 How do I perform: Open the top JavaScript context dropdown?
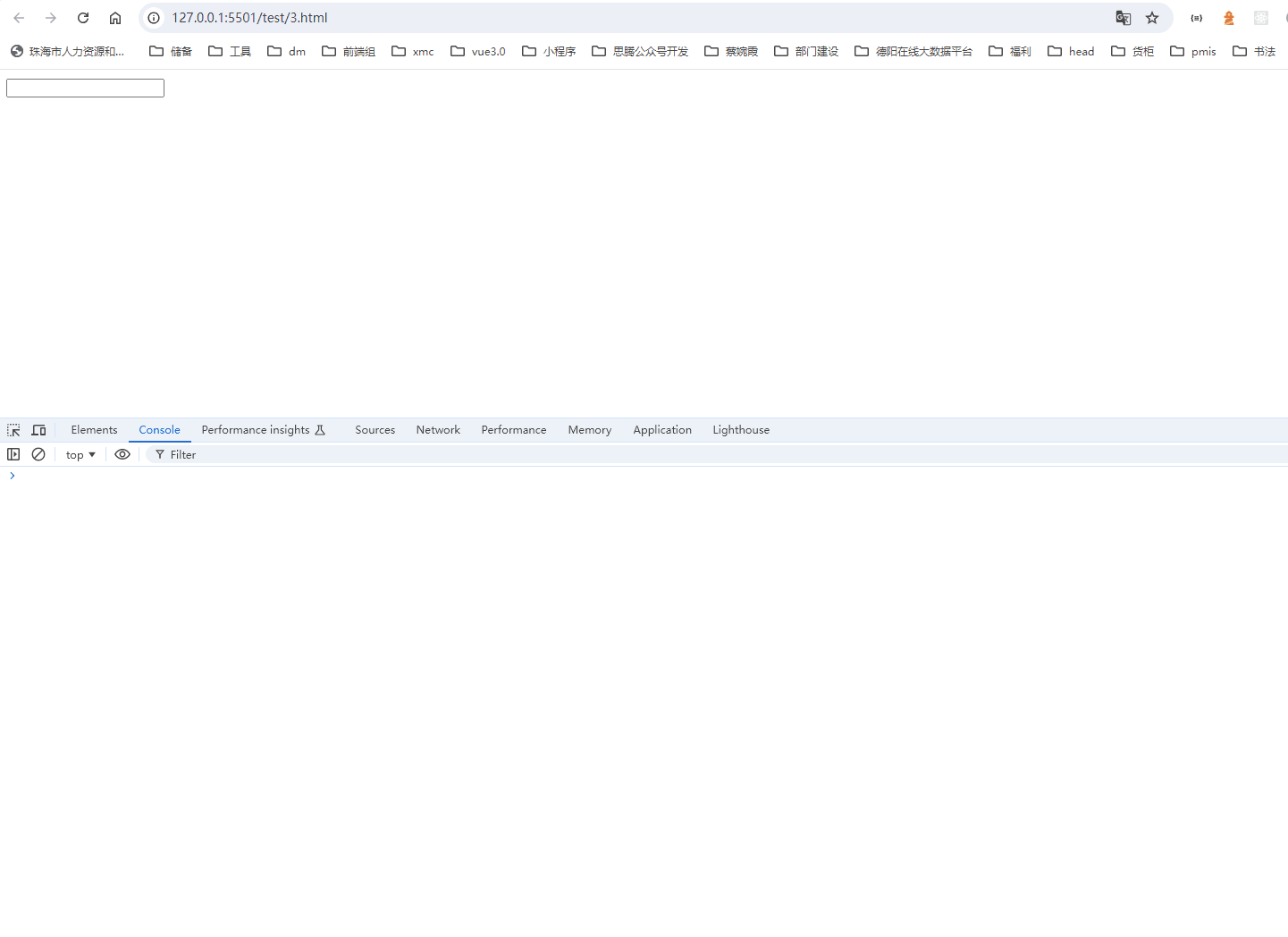80,454
